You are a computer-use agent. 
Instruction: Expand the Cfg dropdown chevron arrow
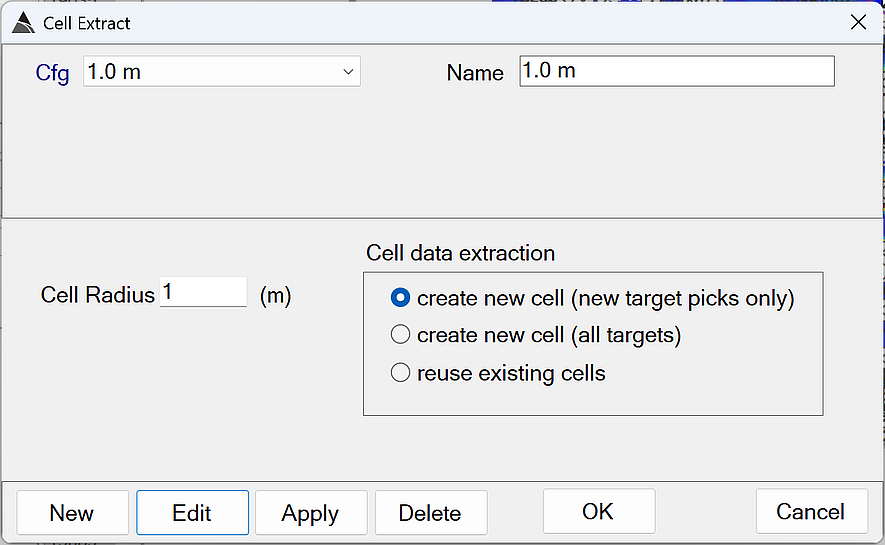click(348, 72)
